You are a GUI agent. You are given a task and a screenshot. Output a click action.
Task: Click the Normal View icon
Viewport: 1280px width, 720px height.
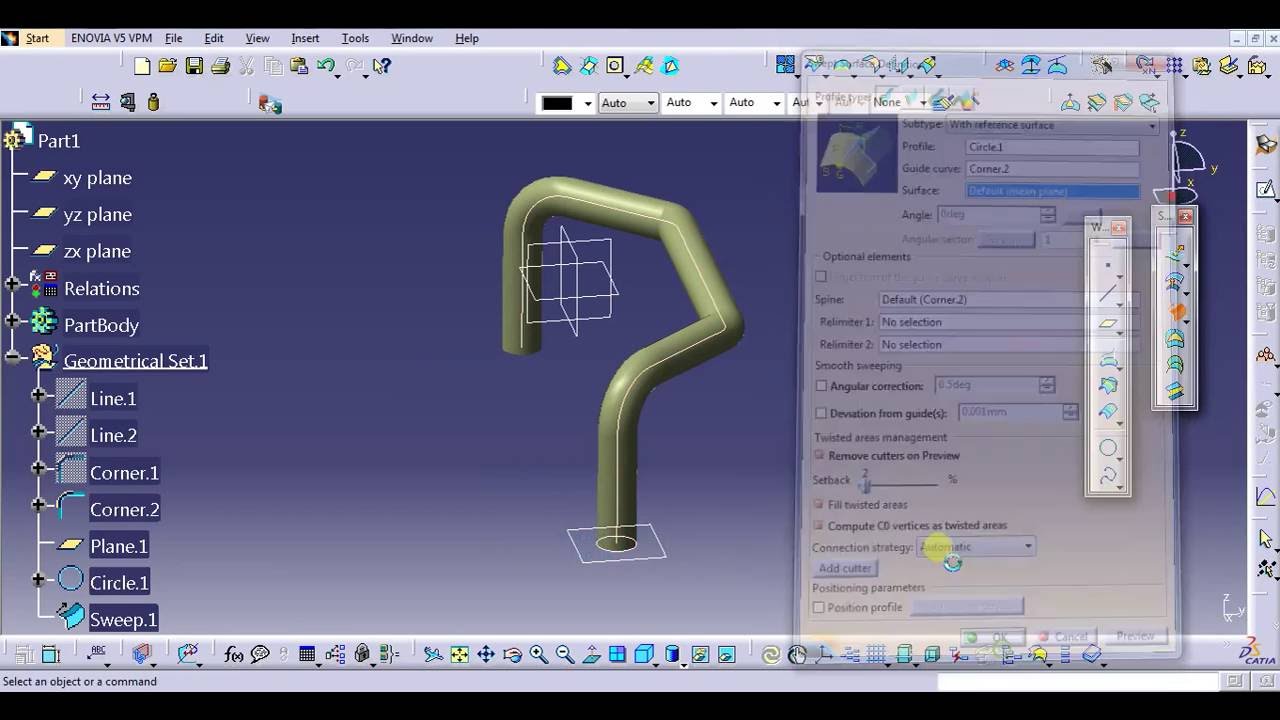click(591, 655)
